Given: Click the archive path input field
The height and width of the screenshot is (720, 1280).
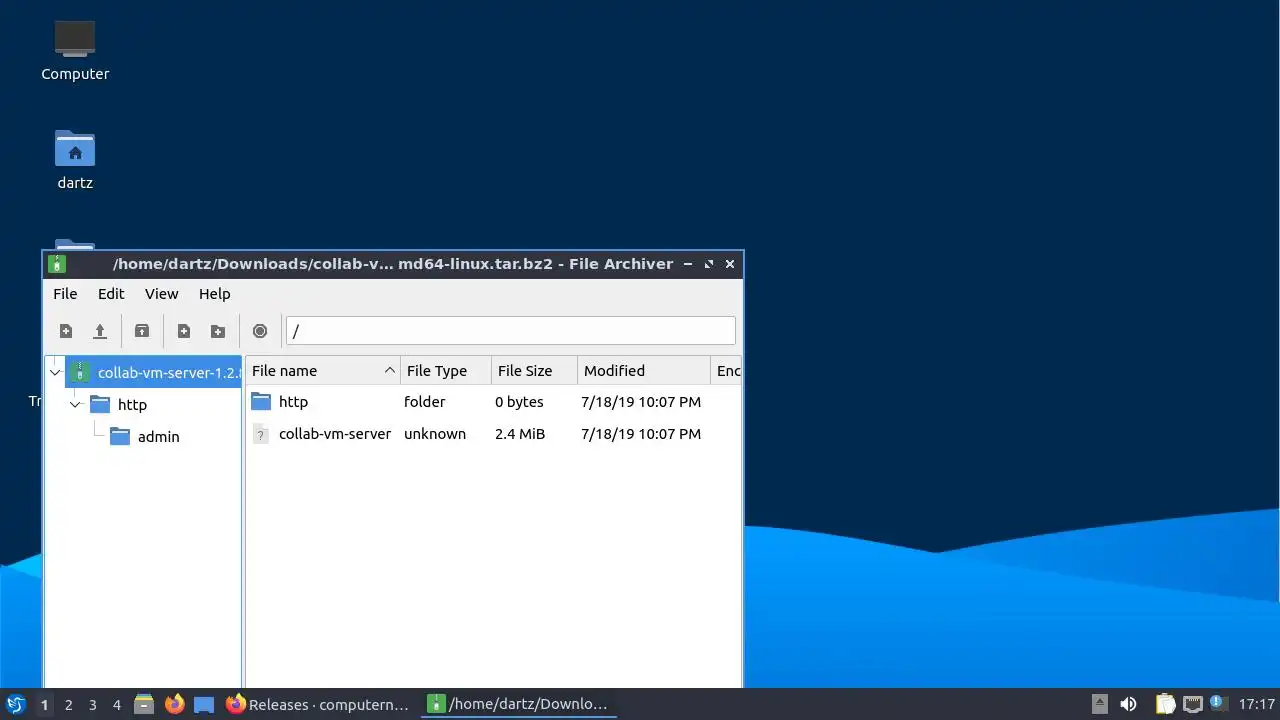Looking at the screenshot, I should (511, 331).
